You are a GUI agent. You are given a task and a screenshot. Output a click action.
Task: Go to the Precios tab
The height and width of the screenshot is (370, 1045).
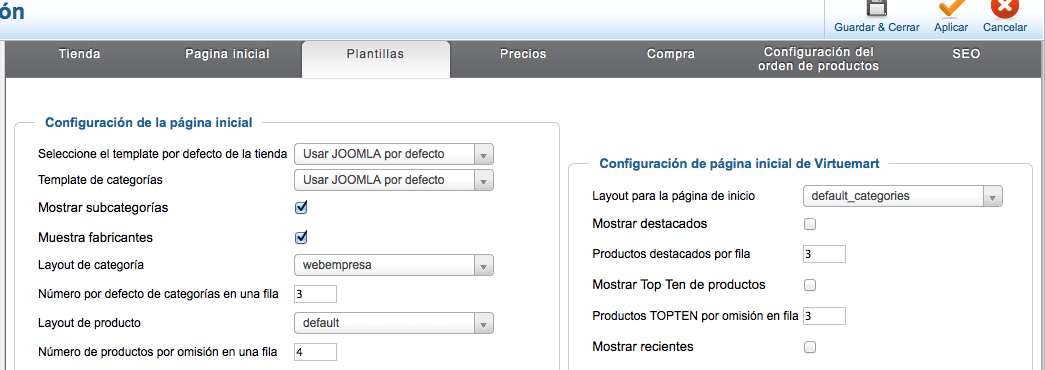tap(523, 55)
